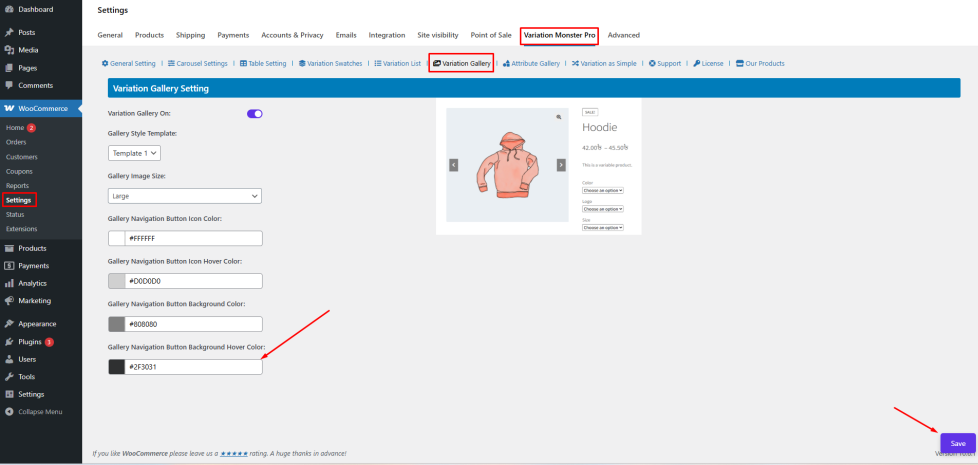
Task: Click the five-star rating link
Action: [234, 454]
